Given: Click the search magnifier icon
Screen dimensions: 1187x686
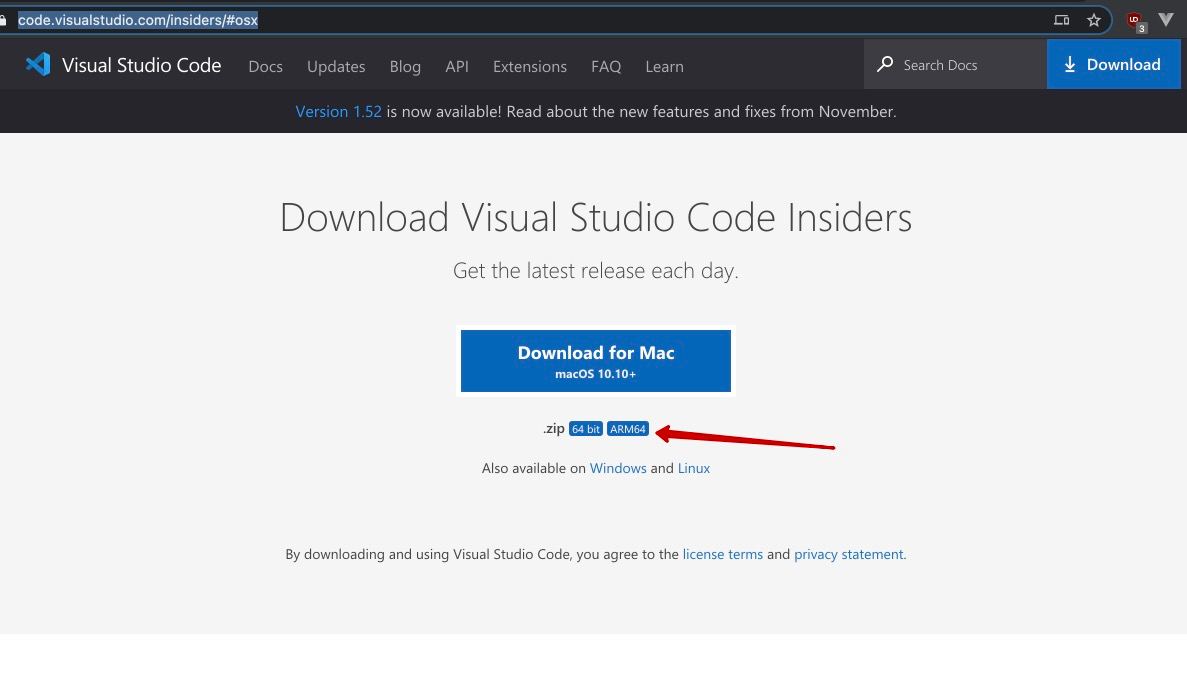Looking at the screenshot, I should click(885, 64).
